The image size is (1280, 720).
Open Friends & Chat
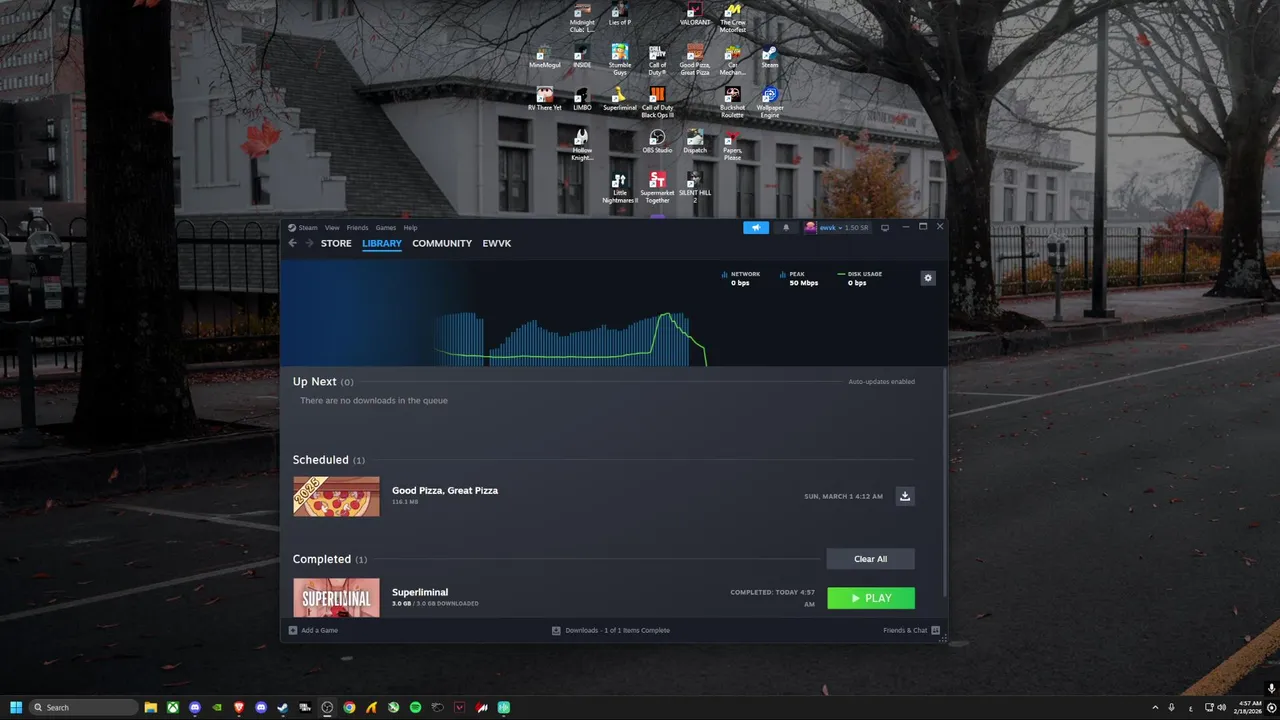coord(912,630)
